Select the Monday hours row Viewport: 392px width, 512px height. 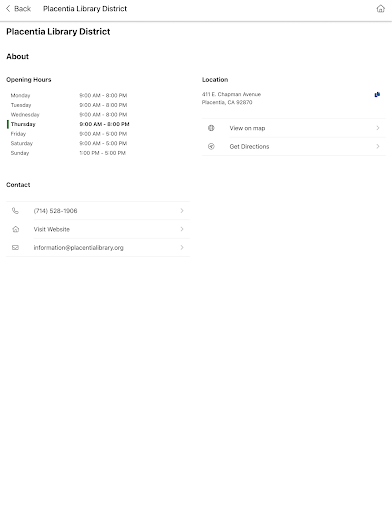click(x=69, y=95)
